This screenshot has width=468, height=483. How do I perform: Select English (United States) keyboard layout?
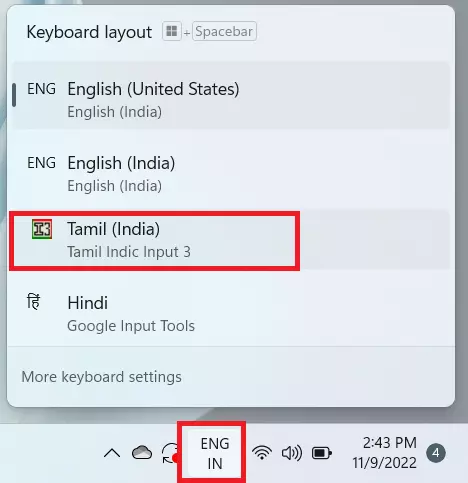pyautogui.click(x=231, y=96)
